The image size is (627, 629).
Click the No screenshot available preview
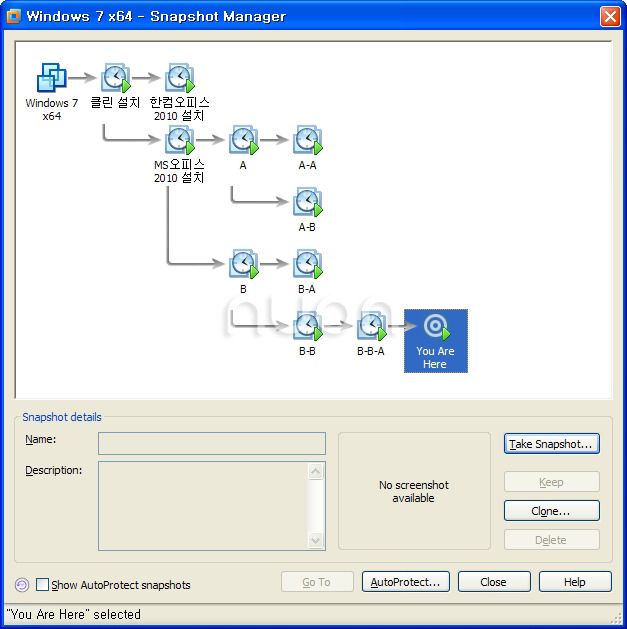[414, 491]
